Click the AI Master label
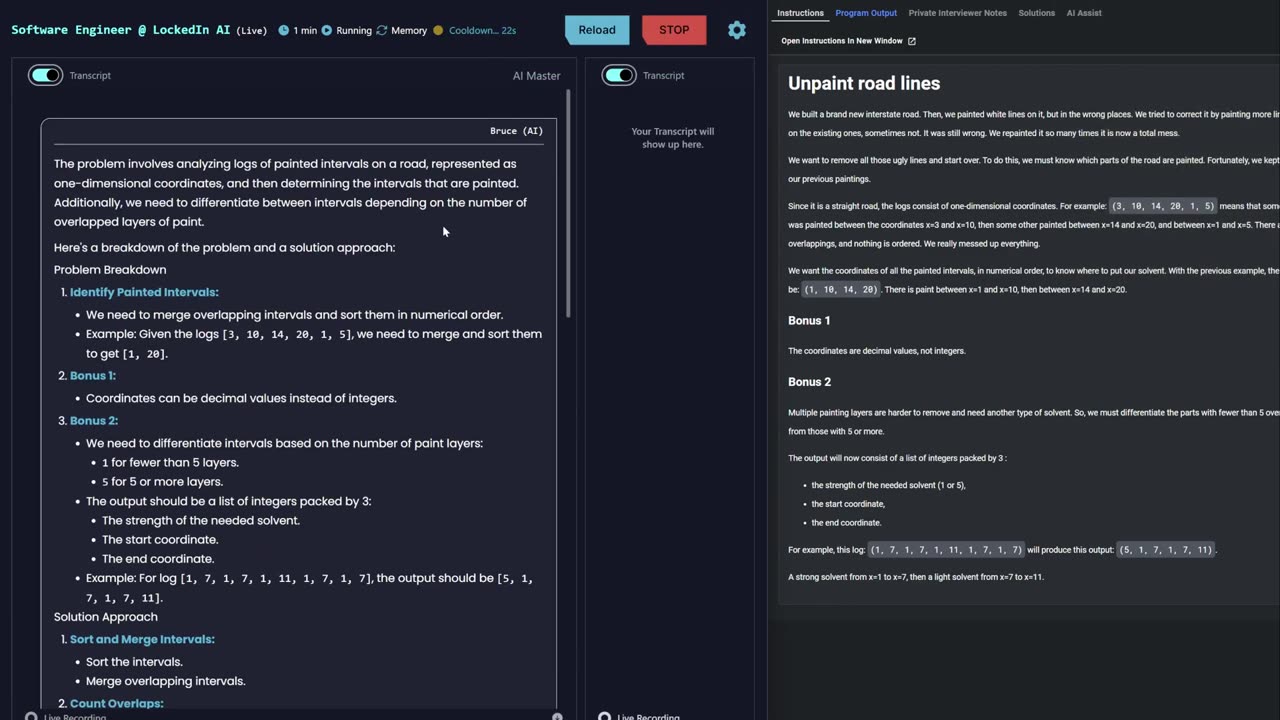 point(536,76)
